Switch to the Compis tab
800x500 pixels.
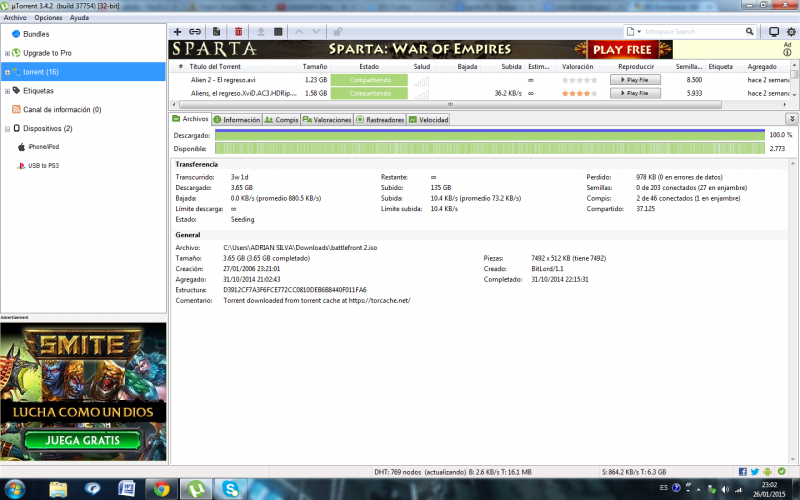pyautogui.click(x=283, y=119)
